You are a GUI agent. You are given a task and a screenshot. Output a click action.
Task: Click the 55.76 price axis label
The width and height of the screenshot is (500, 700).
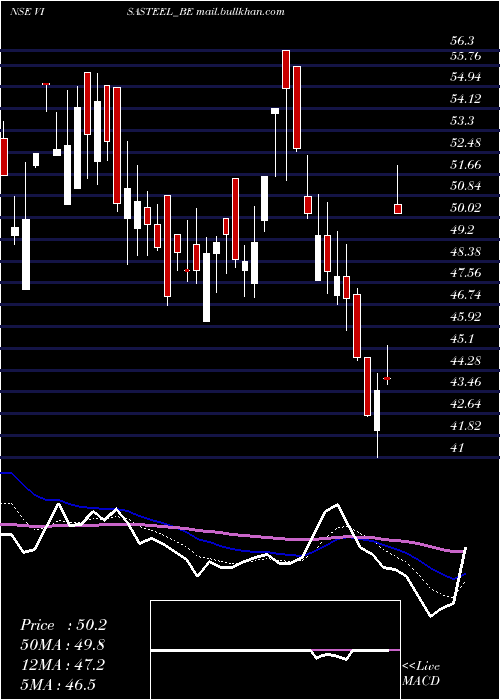(466, 56)
